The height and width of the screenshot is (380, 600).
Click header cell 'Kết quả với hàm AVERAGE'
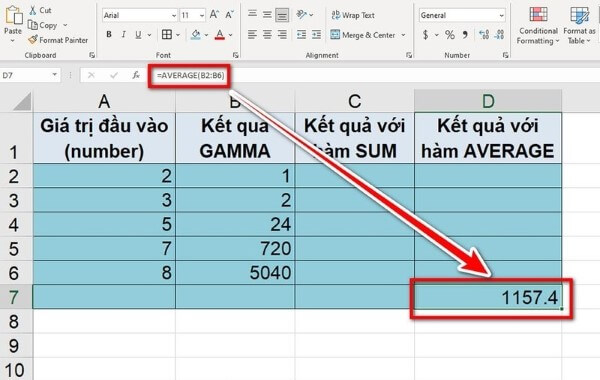(488, 138)
